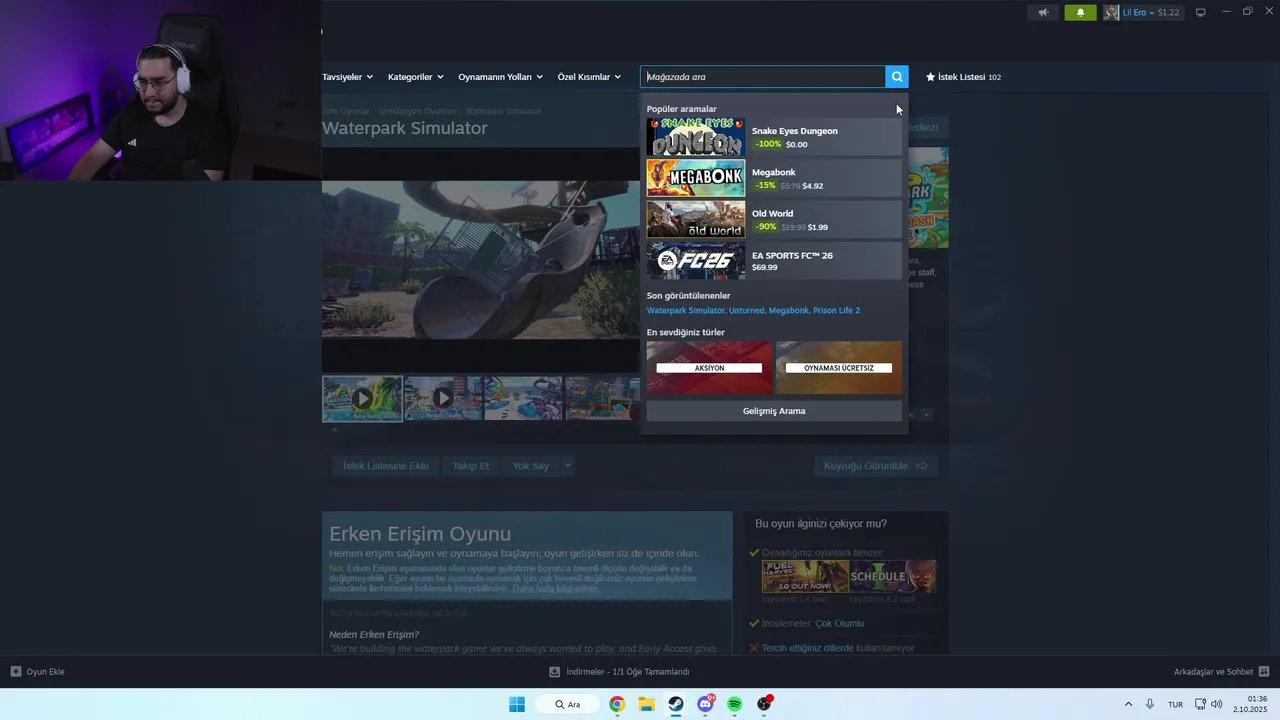Click the Lil Ero profile avatar
Viewport: 1280px width, 720px height.
1111,12
